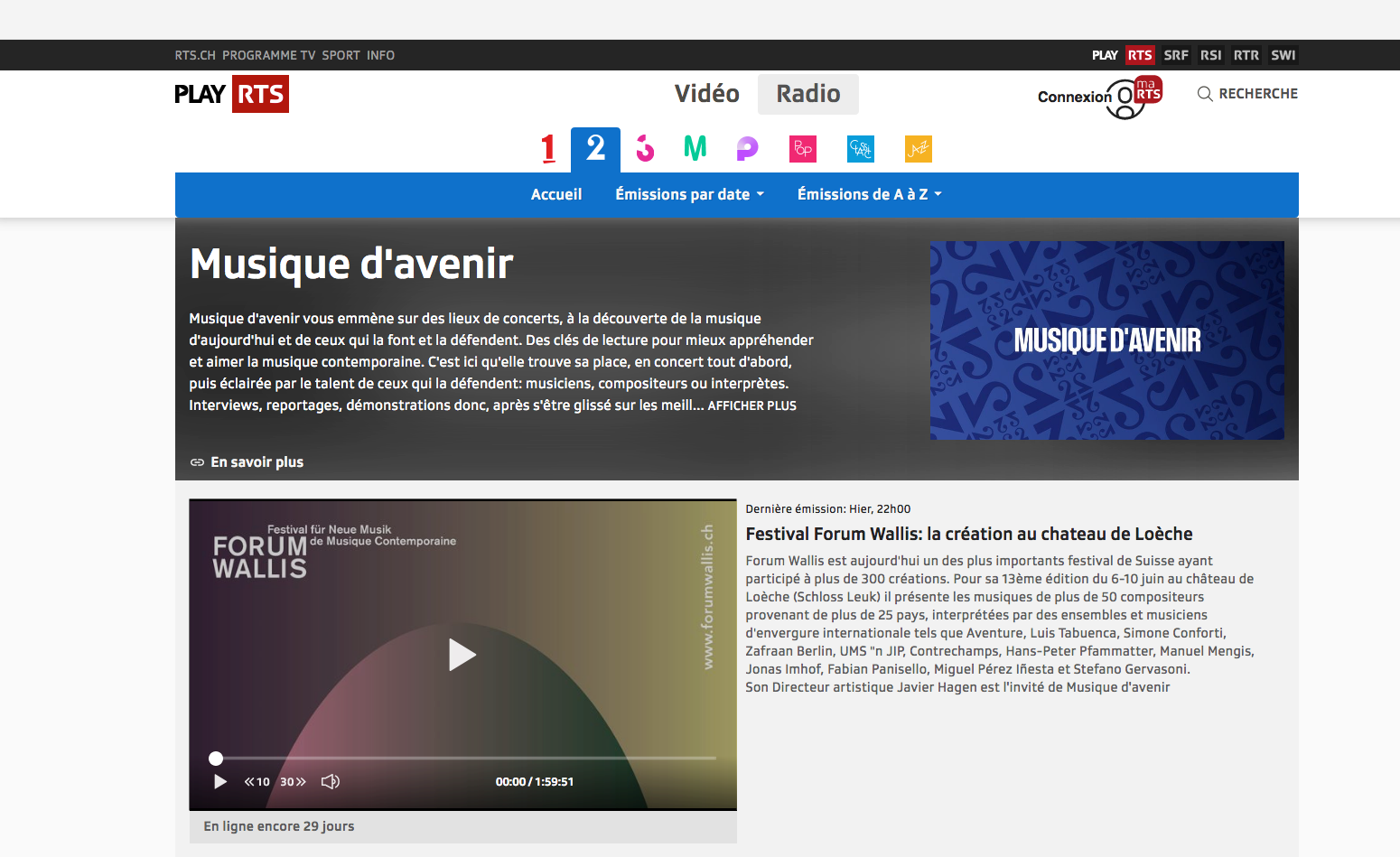Select La 1ère radio channel icon

pyautogui.click(x=548, y=148)
